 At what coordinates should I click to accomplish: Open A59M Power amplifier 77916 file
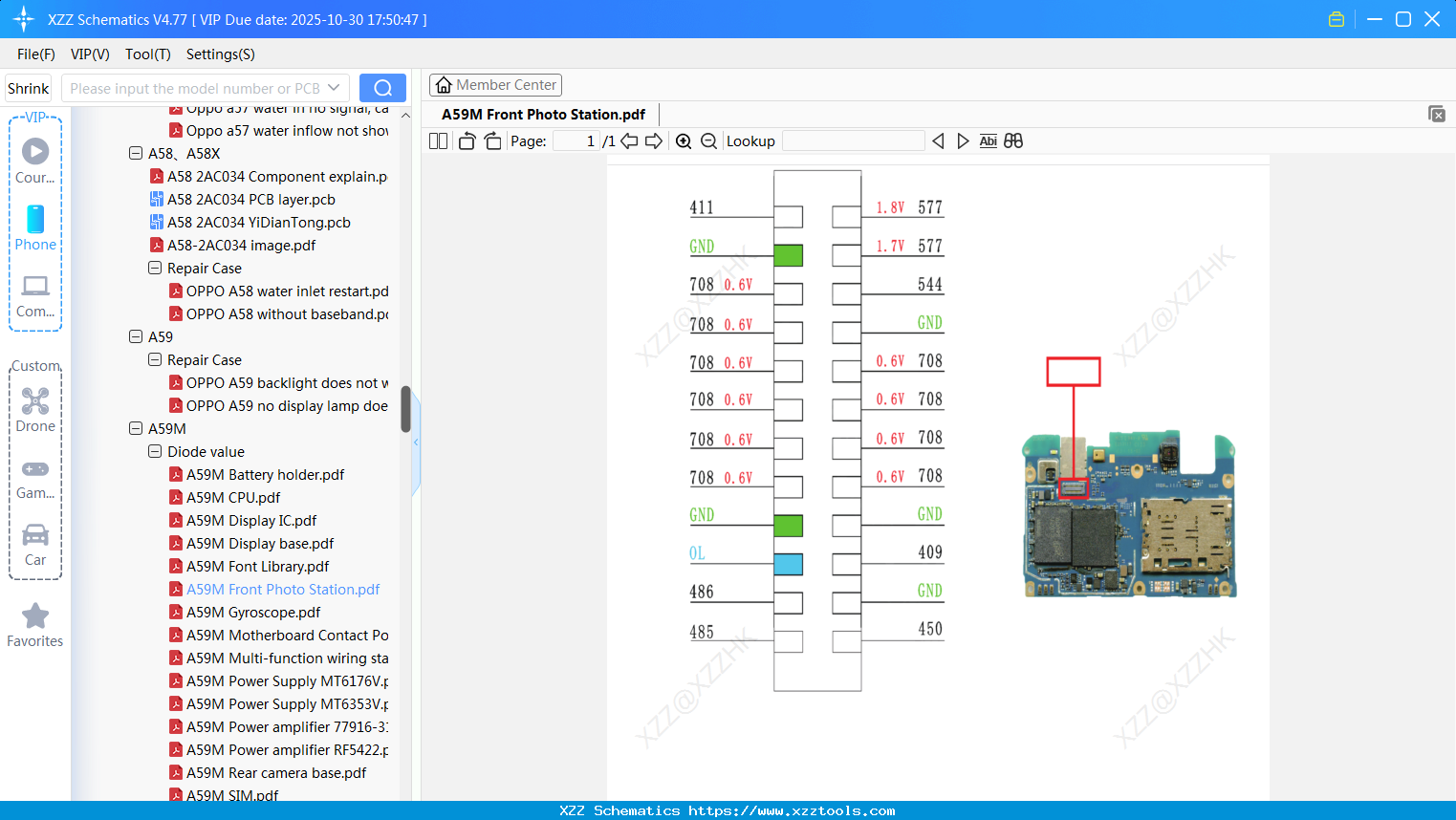click(x=278, y=727)
